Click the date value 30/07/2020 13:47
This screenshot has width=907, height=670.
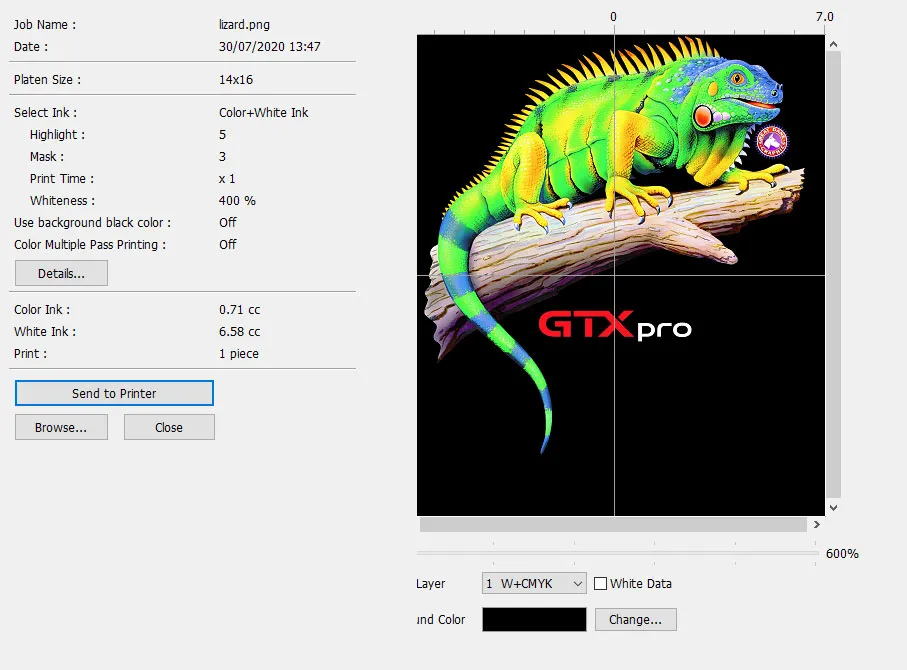[x=270, y=46]
